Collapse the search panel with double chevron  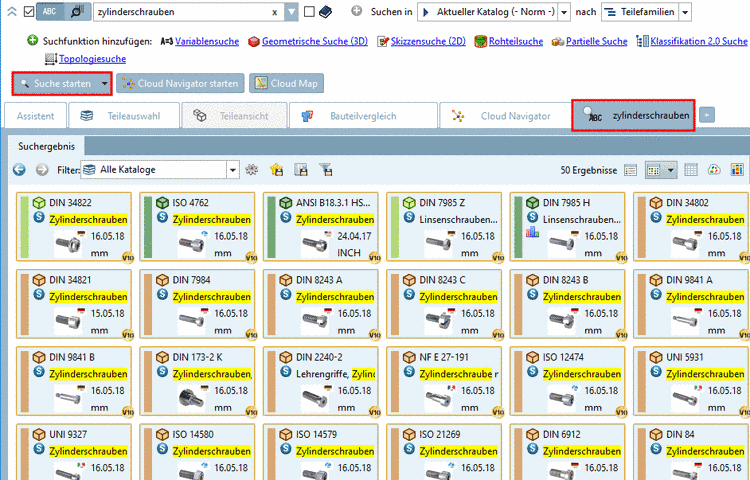[x=12, y=11]
